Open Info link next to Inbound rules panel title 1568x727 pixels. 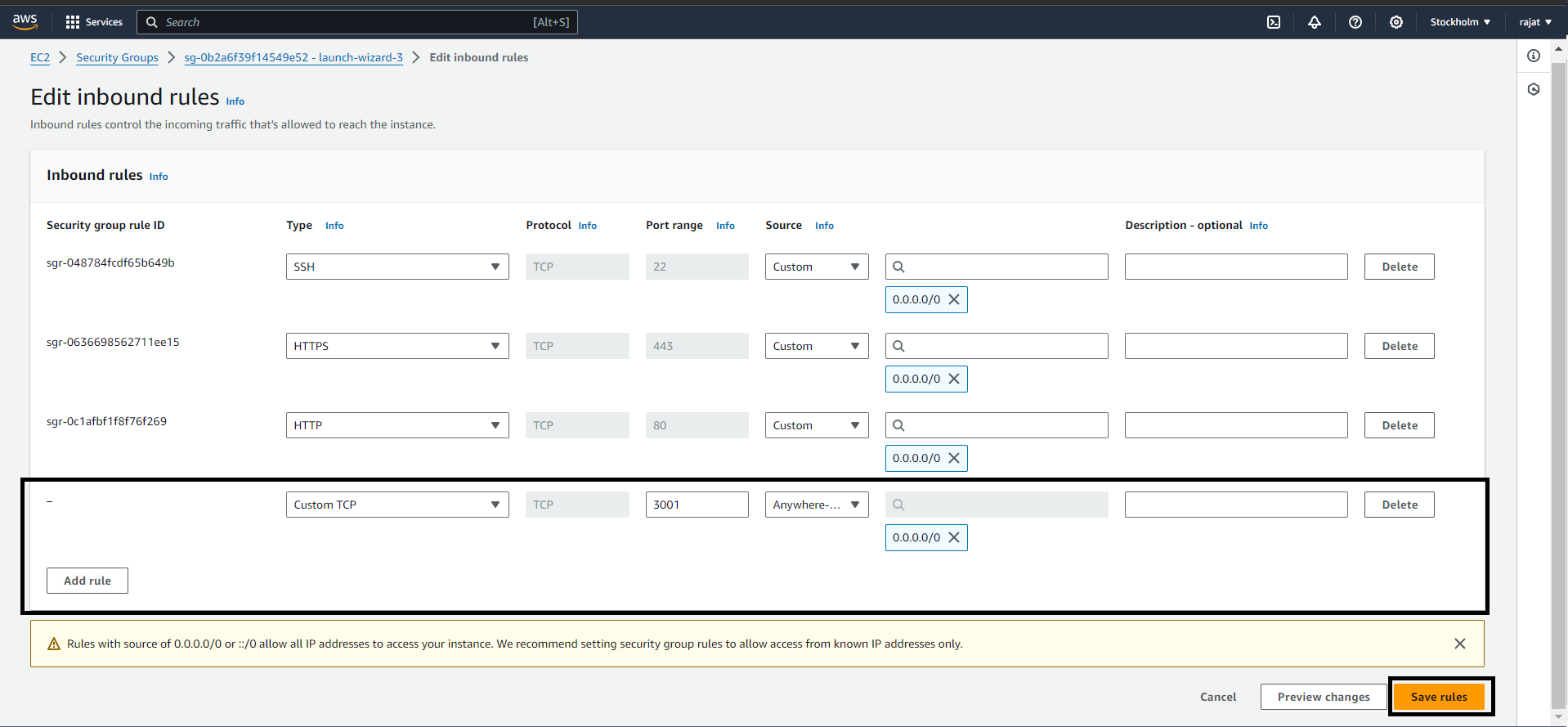(159, 177)
